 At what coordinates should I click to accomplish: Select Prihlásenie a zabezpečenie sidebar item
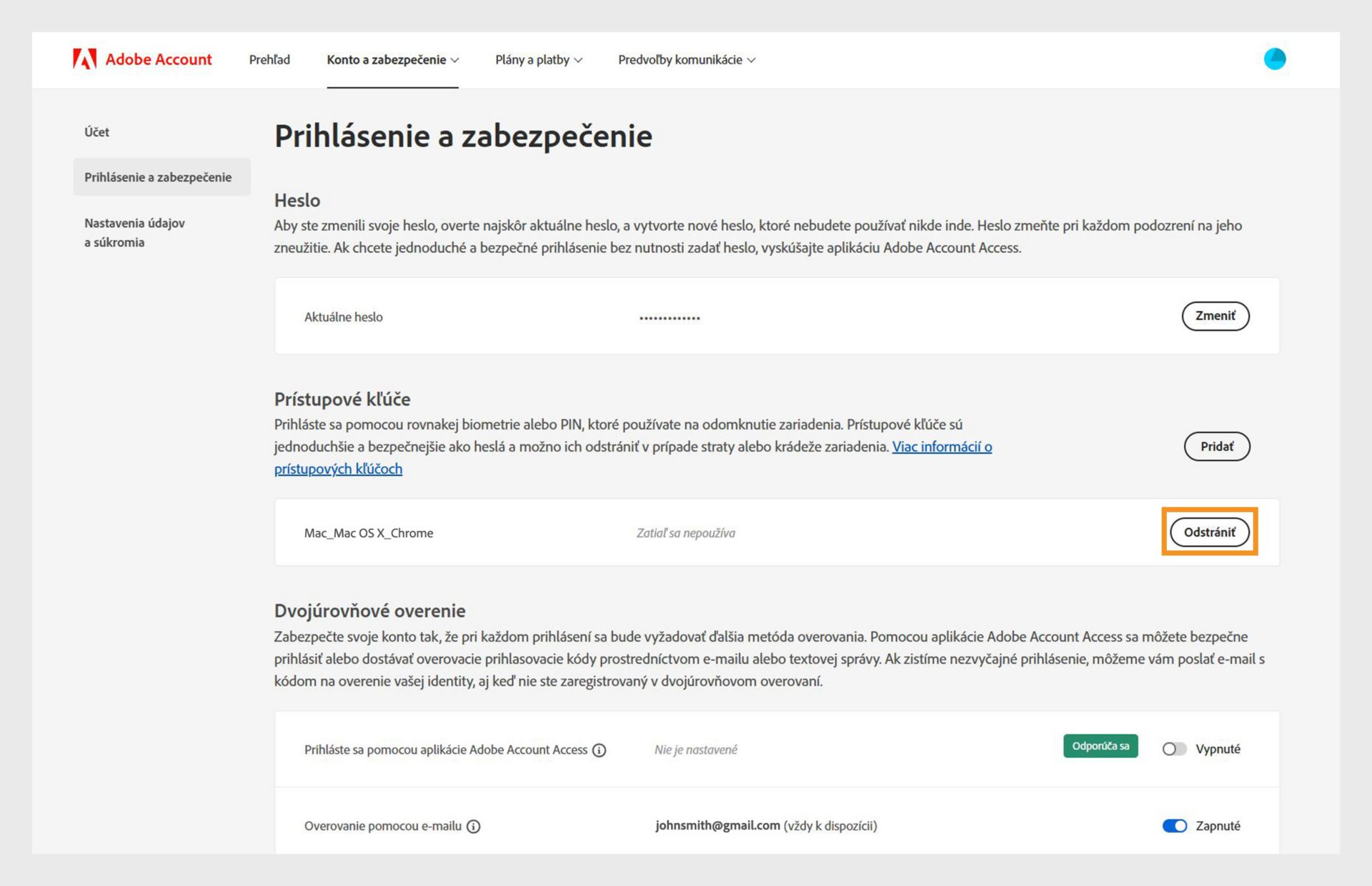pyautogui.click(x=158, y=177)
